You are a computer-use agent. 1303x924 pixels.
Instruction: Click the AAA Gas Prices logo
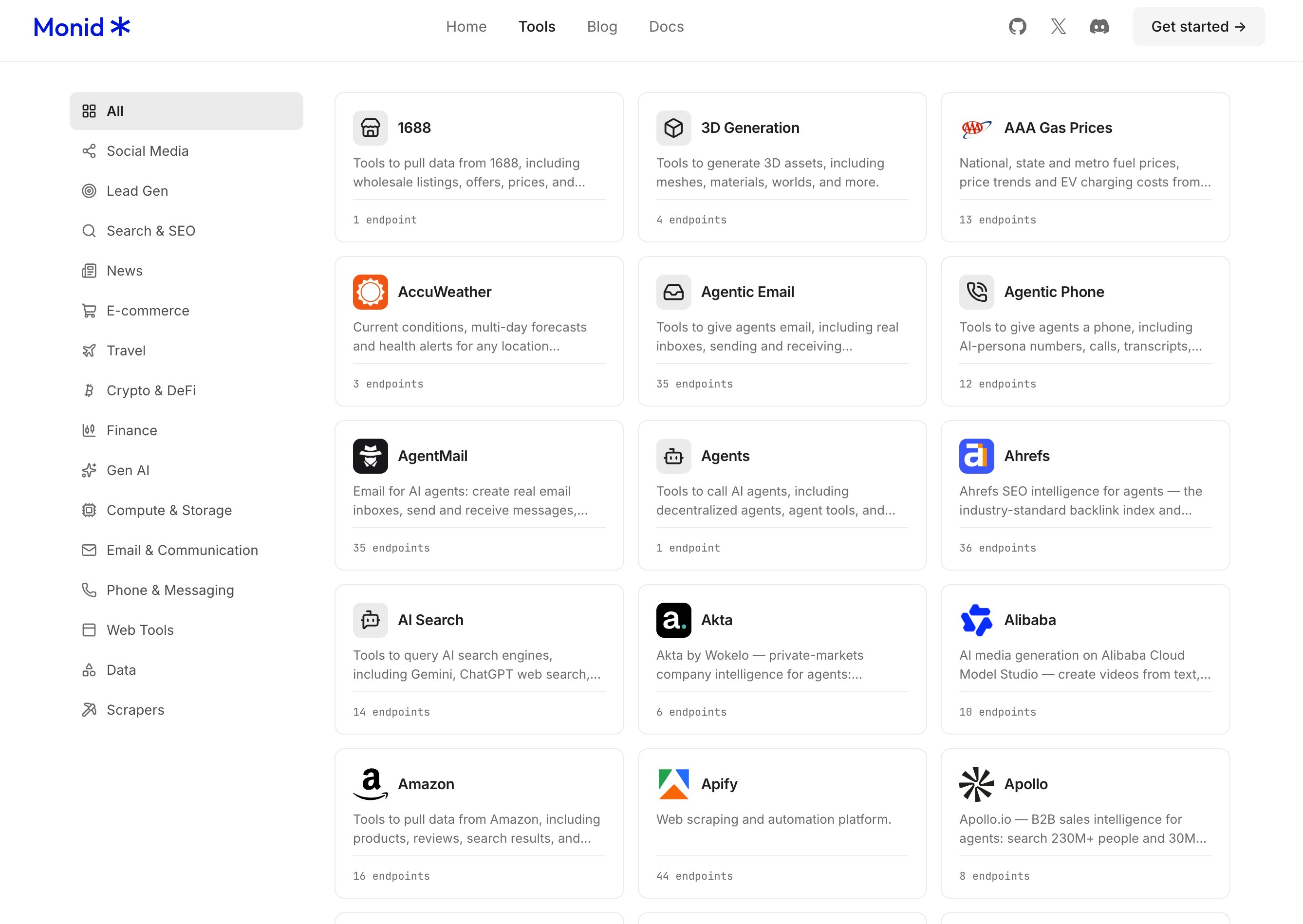pos(976,128)
